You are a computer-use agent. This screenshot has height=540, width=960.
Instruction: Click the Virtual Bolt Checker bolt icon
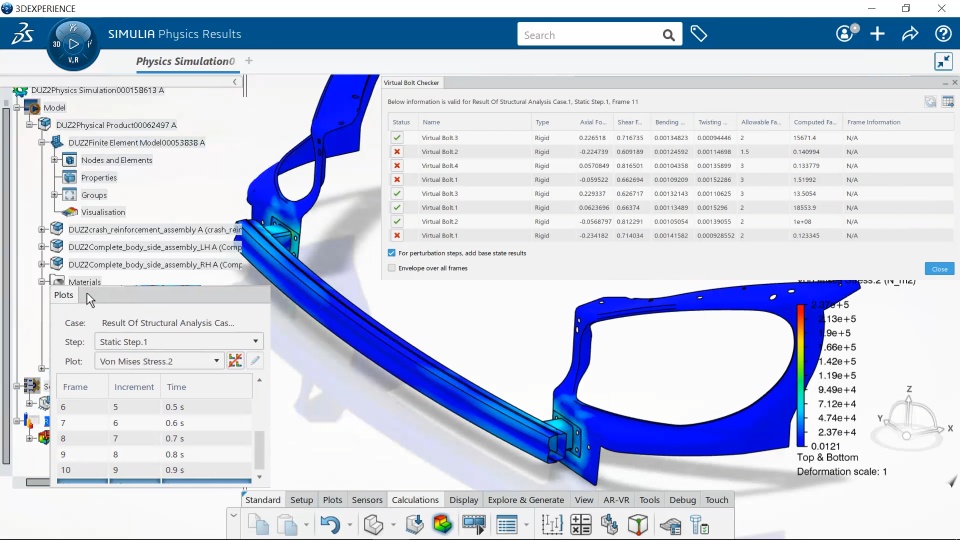coord(699,525)
